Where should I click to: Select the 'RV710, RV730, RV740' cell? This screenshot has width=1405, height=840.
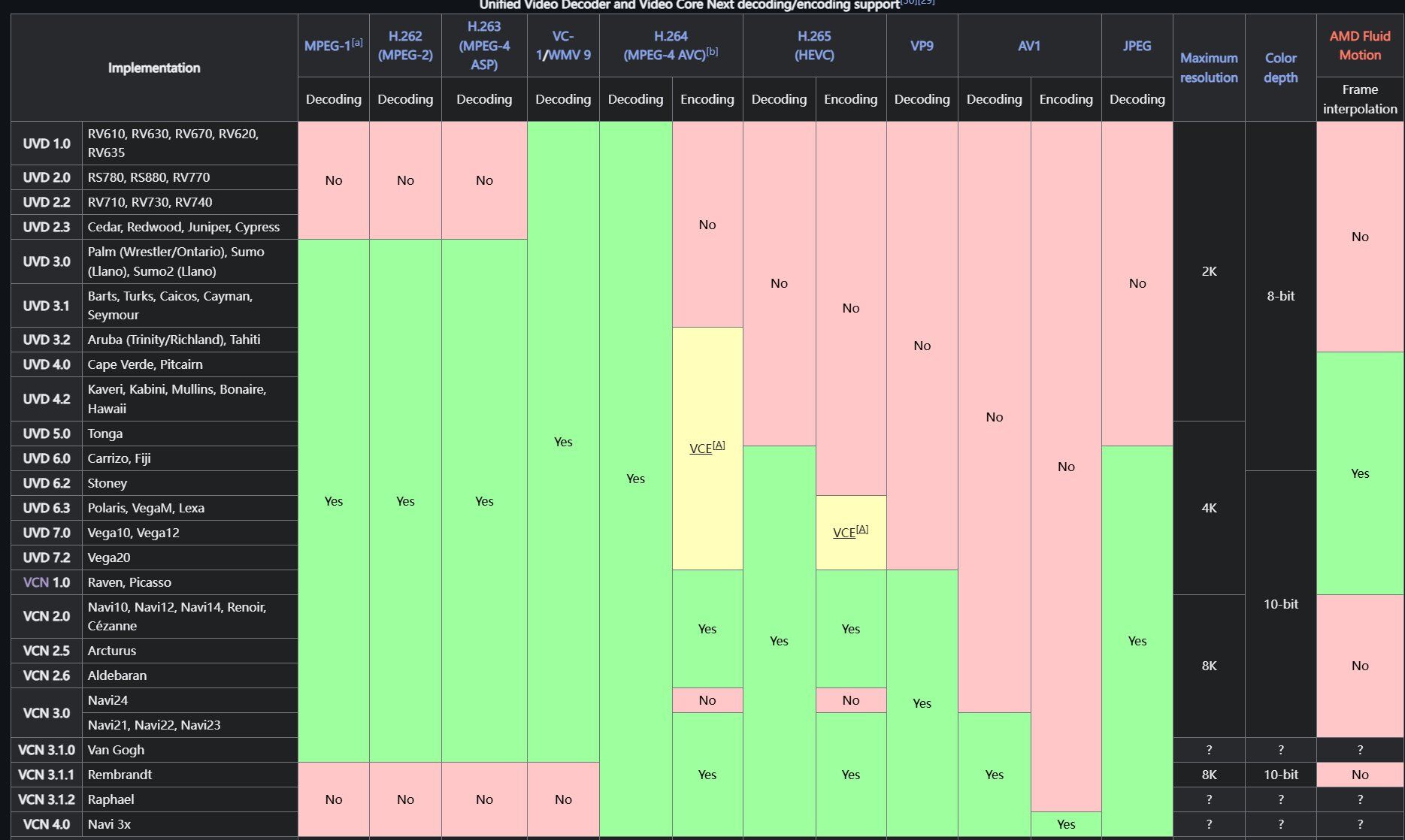pos(190,202)
